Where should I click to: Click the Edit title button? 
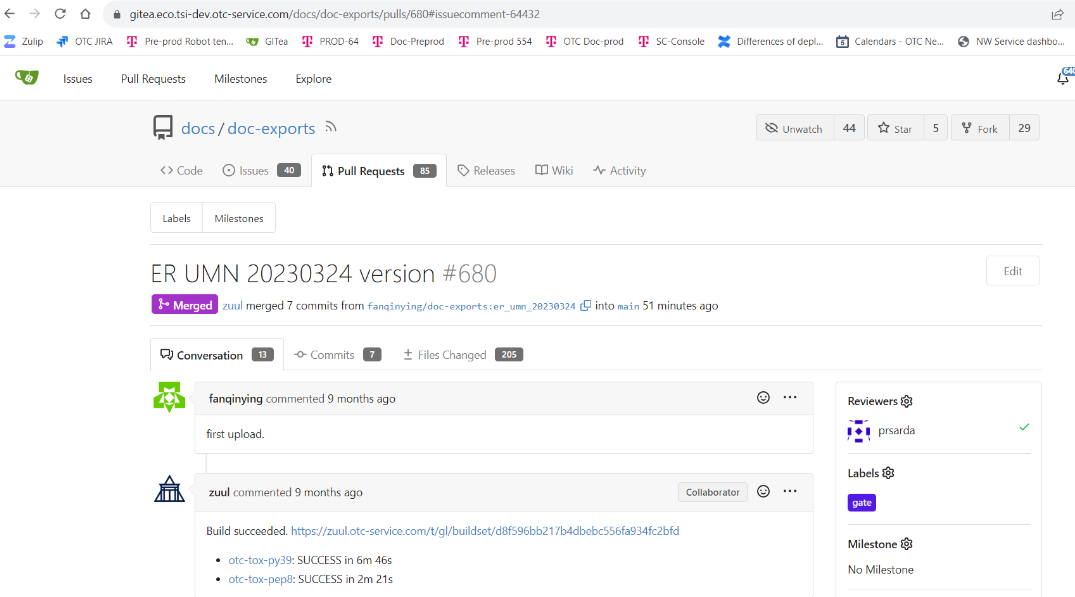point(1012,271)
